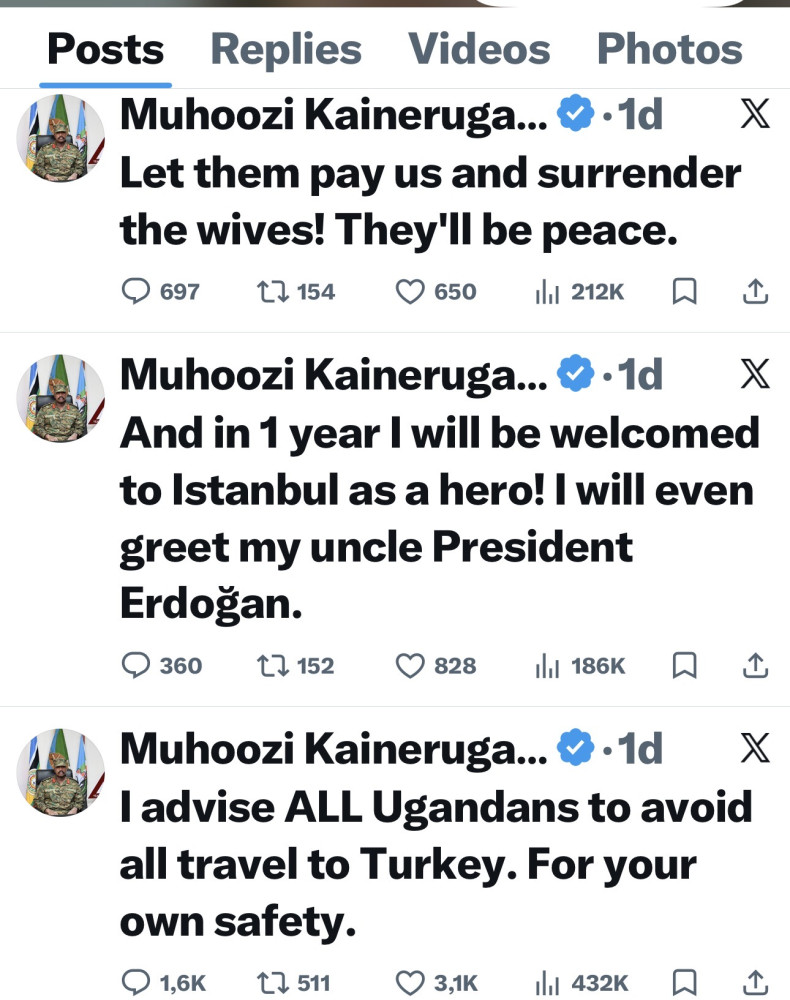
Task: Open the Photos tab
Action: 669,49
